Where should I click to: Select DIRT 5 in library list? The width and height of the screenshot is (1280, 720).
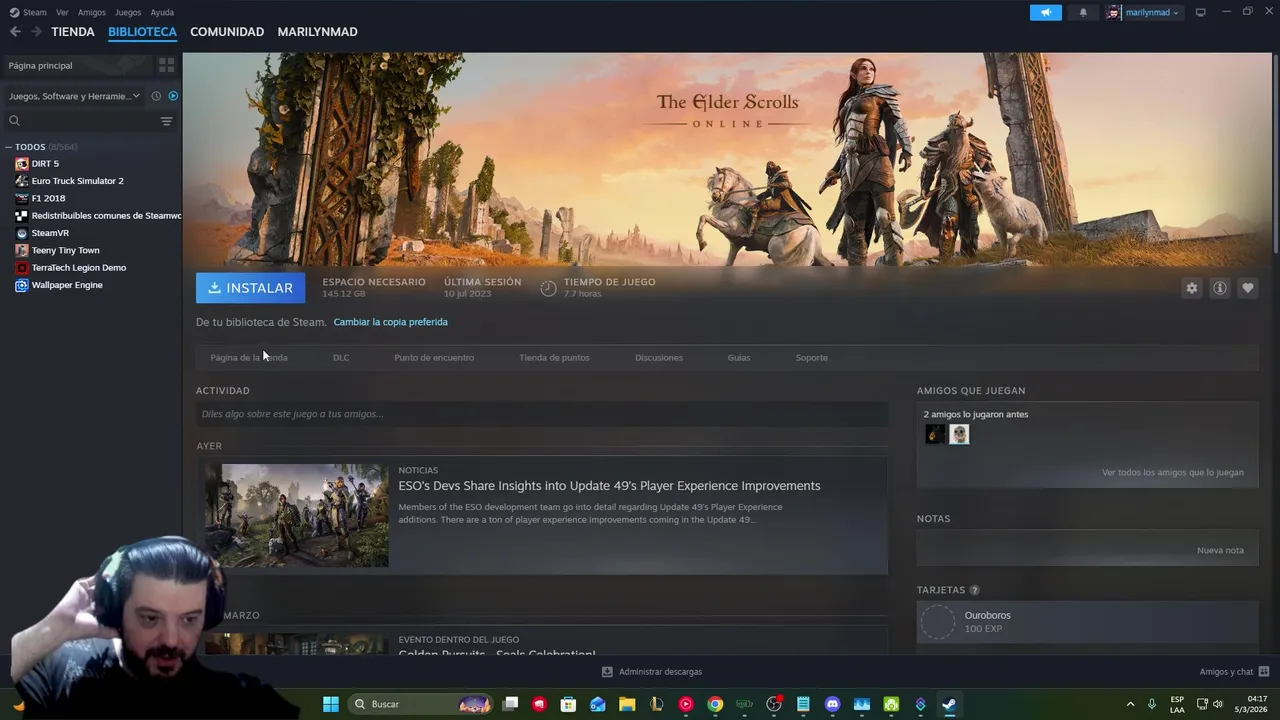tap(45, 164)
